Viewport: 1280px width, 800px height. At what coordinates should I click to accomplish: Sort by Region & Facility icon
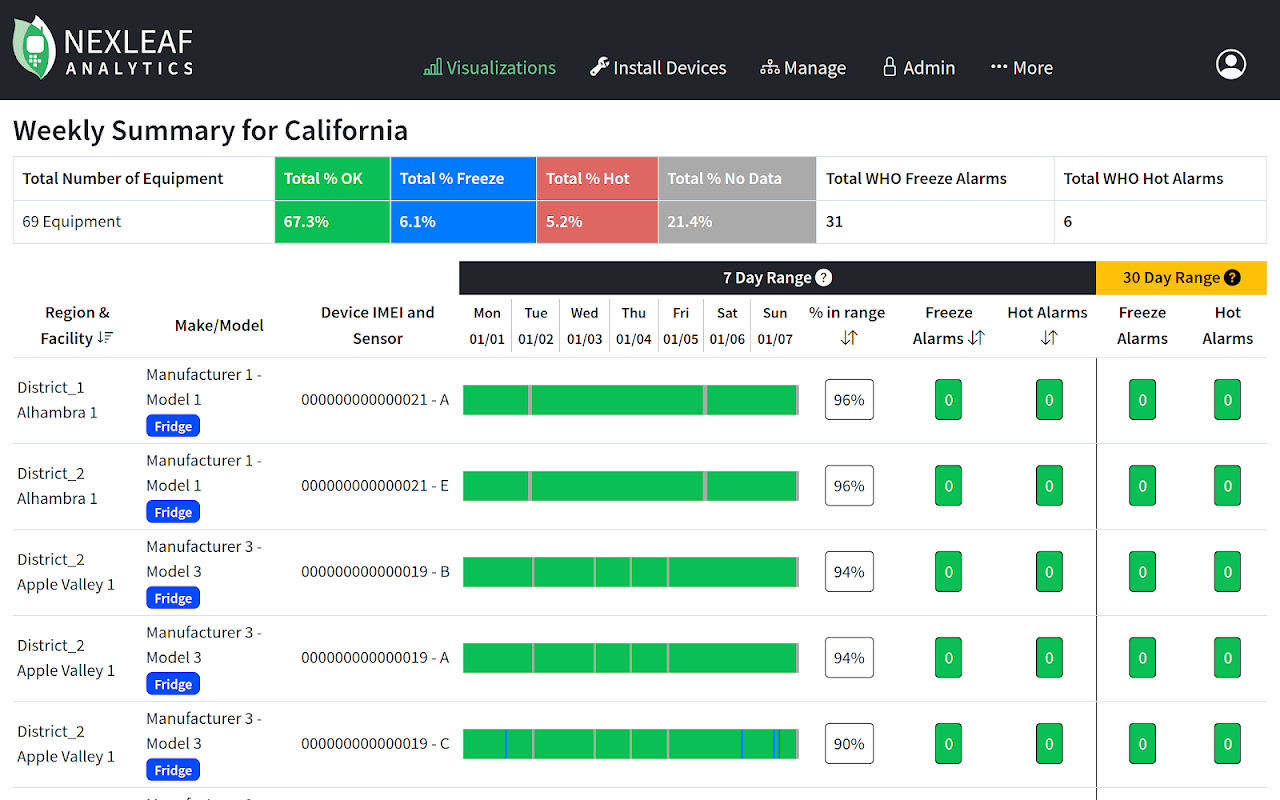click(105, 339)
